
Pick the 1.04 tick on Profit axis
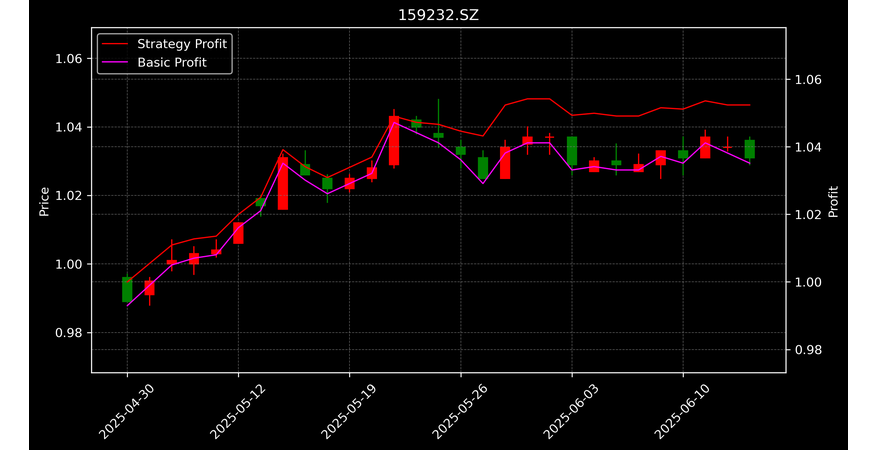[x=808, y=147]
